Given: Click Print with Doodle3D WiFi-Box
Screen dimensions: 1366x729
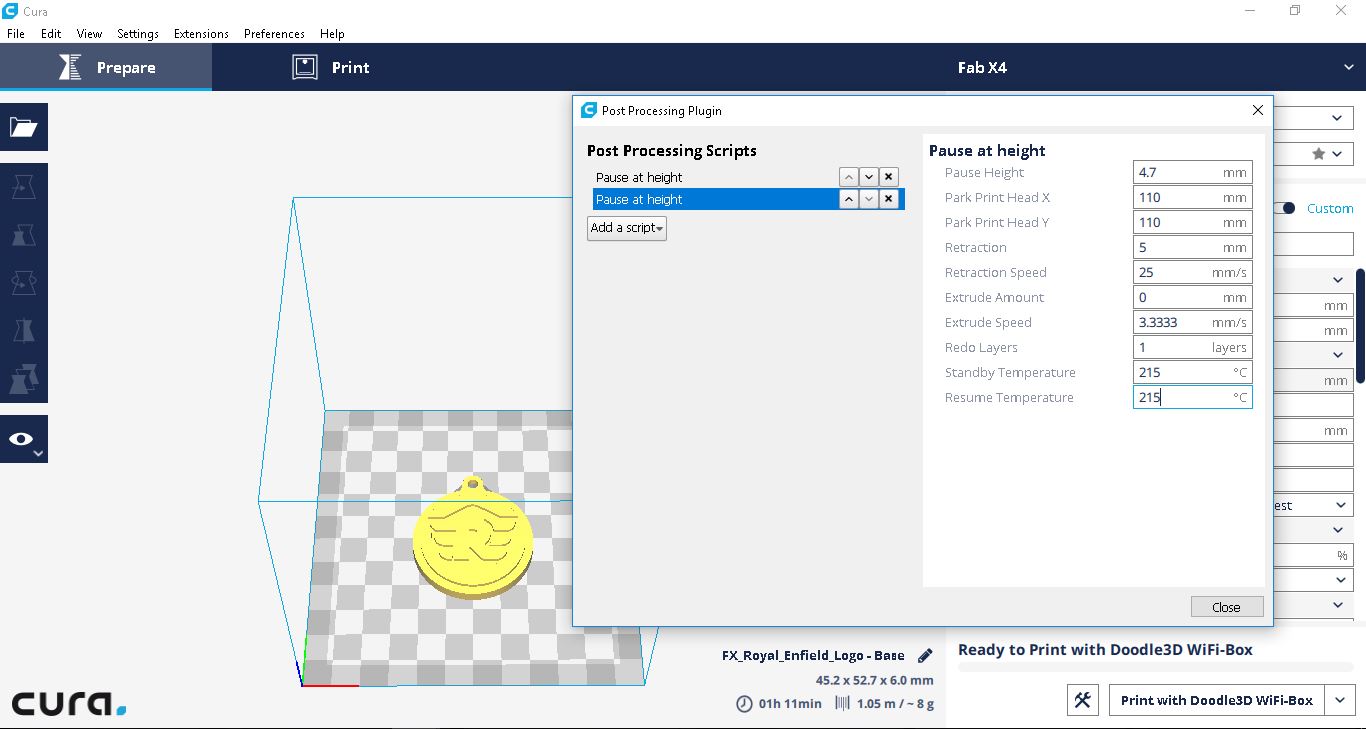Looking at the screenshot, I should [x=1217, y=700].
